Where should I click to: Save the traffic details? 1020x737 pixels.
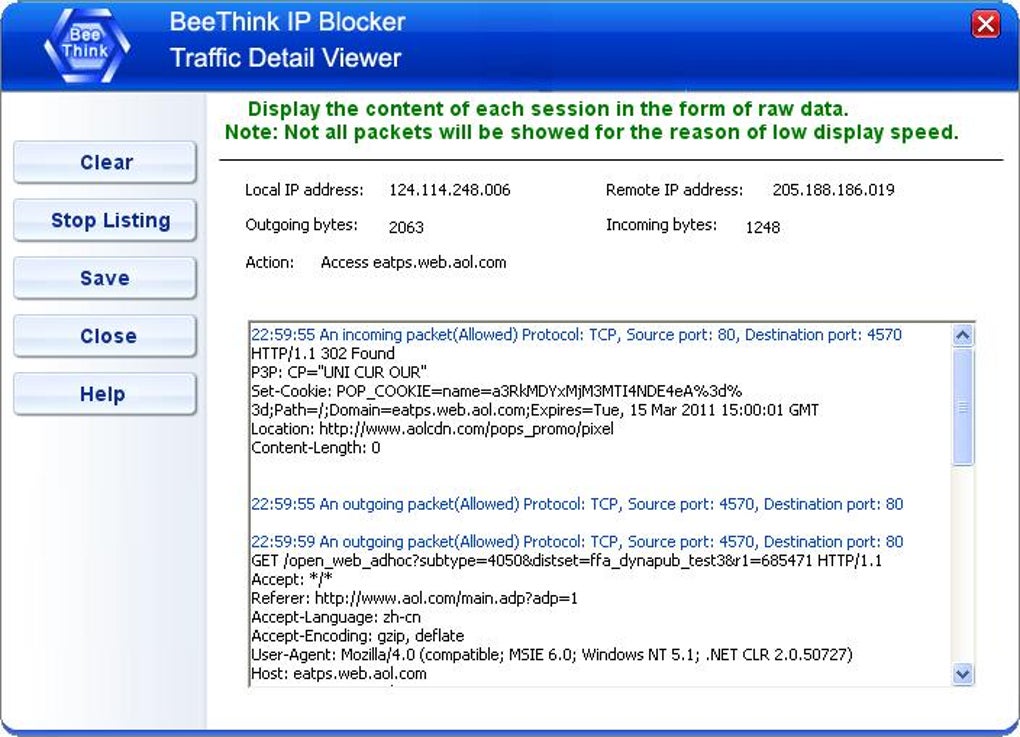(105, 278)
